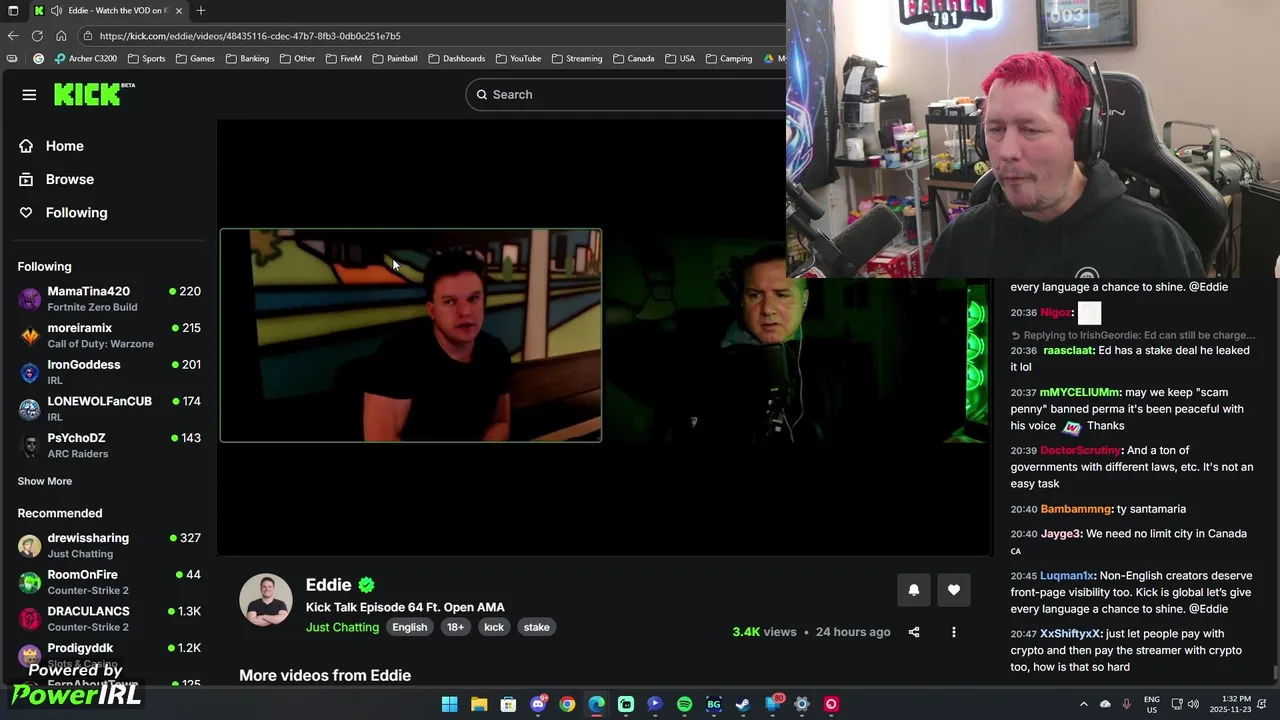Click DRACULANCS channel avatar
1280x720 pixels.
pyautogui.click(x=30, y=618)
